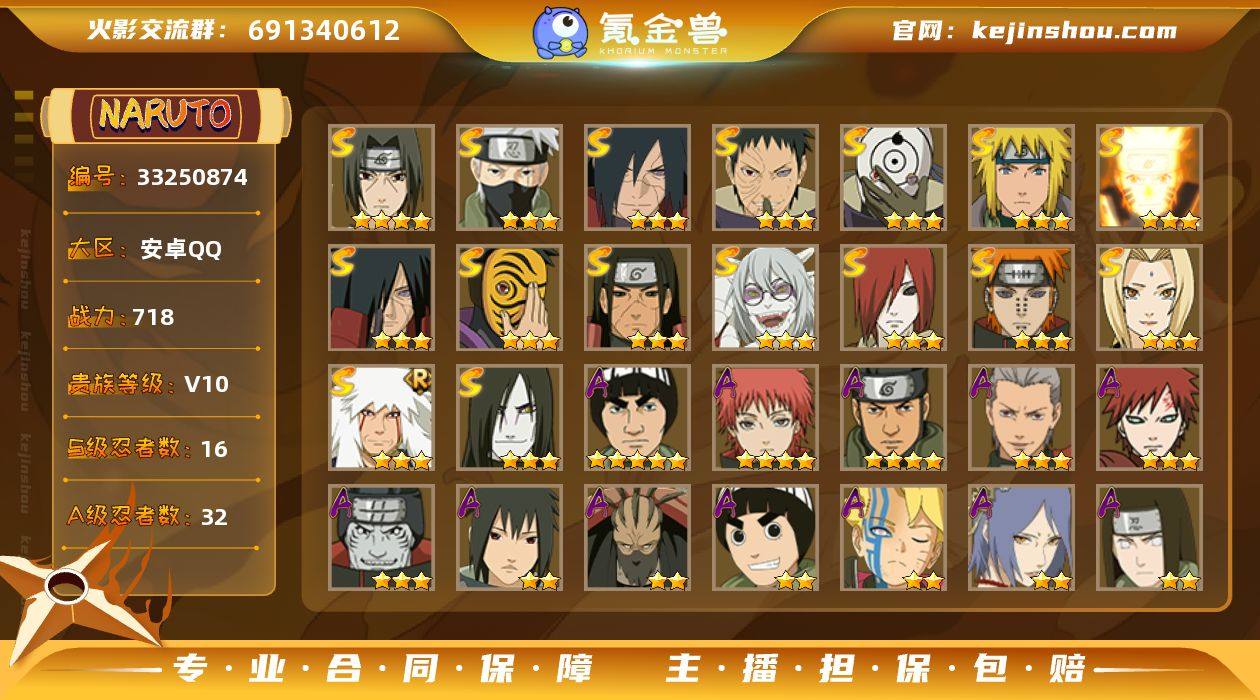Select the orange spiral-mask Tobi portrait
This screenshot has height=700, width=1260.
pos(509,297)
